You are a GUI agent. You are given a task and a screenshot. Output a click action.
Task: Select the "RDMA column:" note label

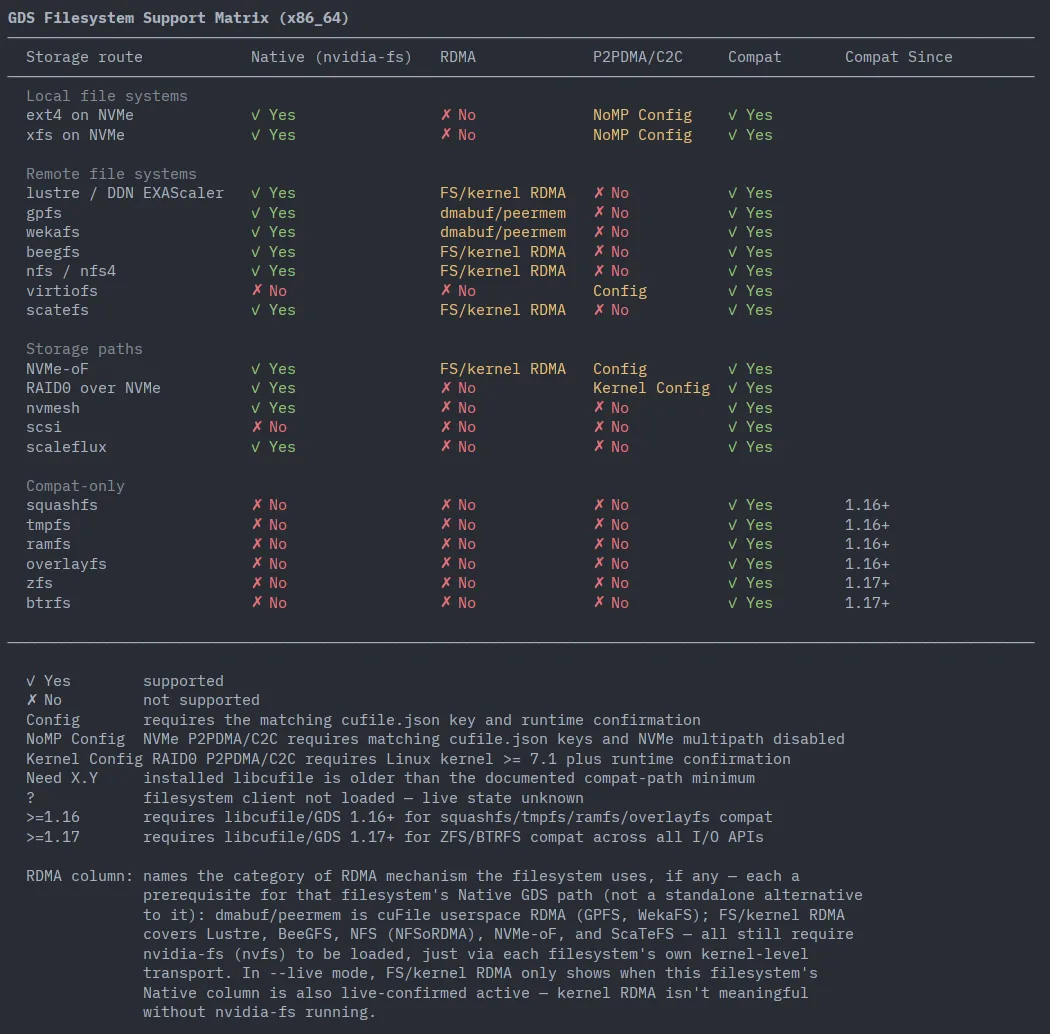point(80,876)
